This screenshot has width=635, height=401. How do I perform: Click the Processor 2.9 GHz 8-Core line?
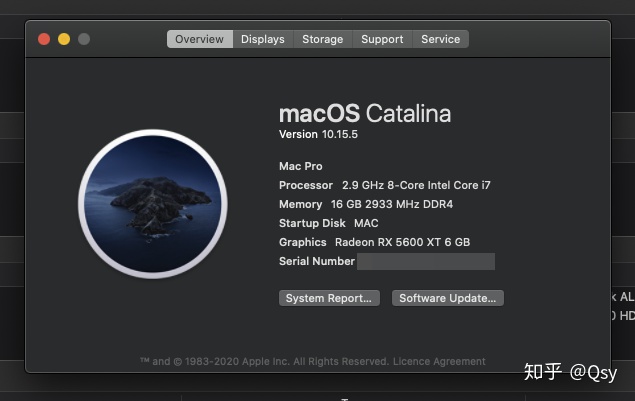tap(385, 185)
